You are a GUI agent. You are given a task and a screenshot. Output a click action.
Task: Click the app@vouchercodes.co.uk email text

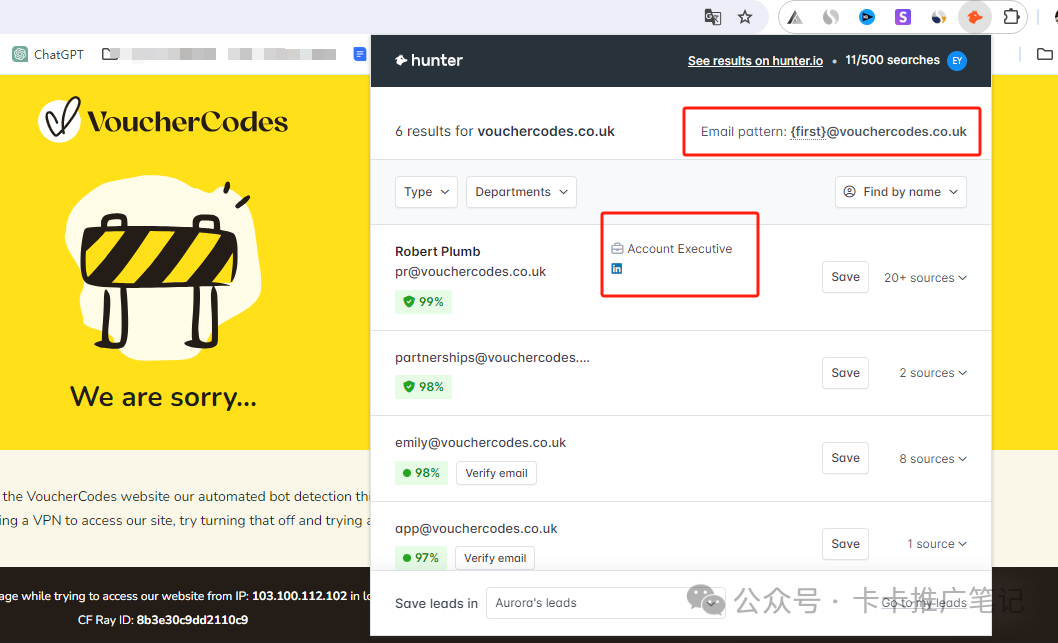click(476, 529)
